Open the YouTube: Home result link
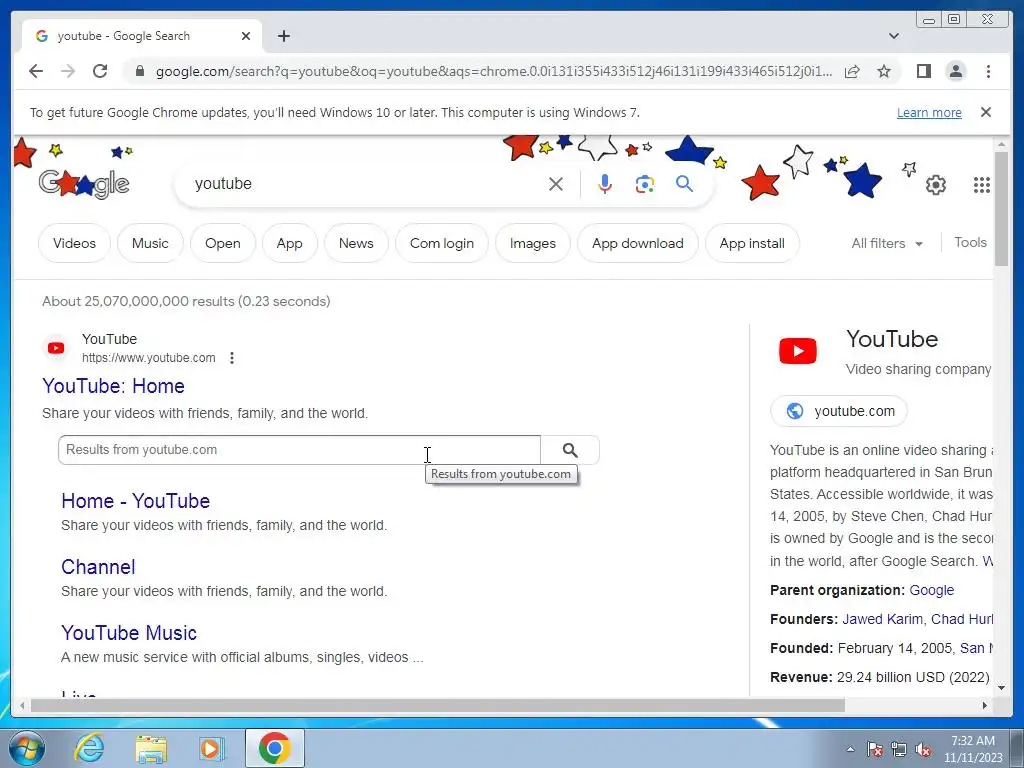The image size is (1024, 768). point(113,386)
